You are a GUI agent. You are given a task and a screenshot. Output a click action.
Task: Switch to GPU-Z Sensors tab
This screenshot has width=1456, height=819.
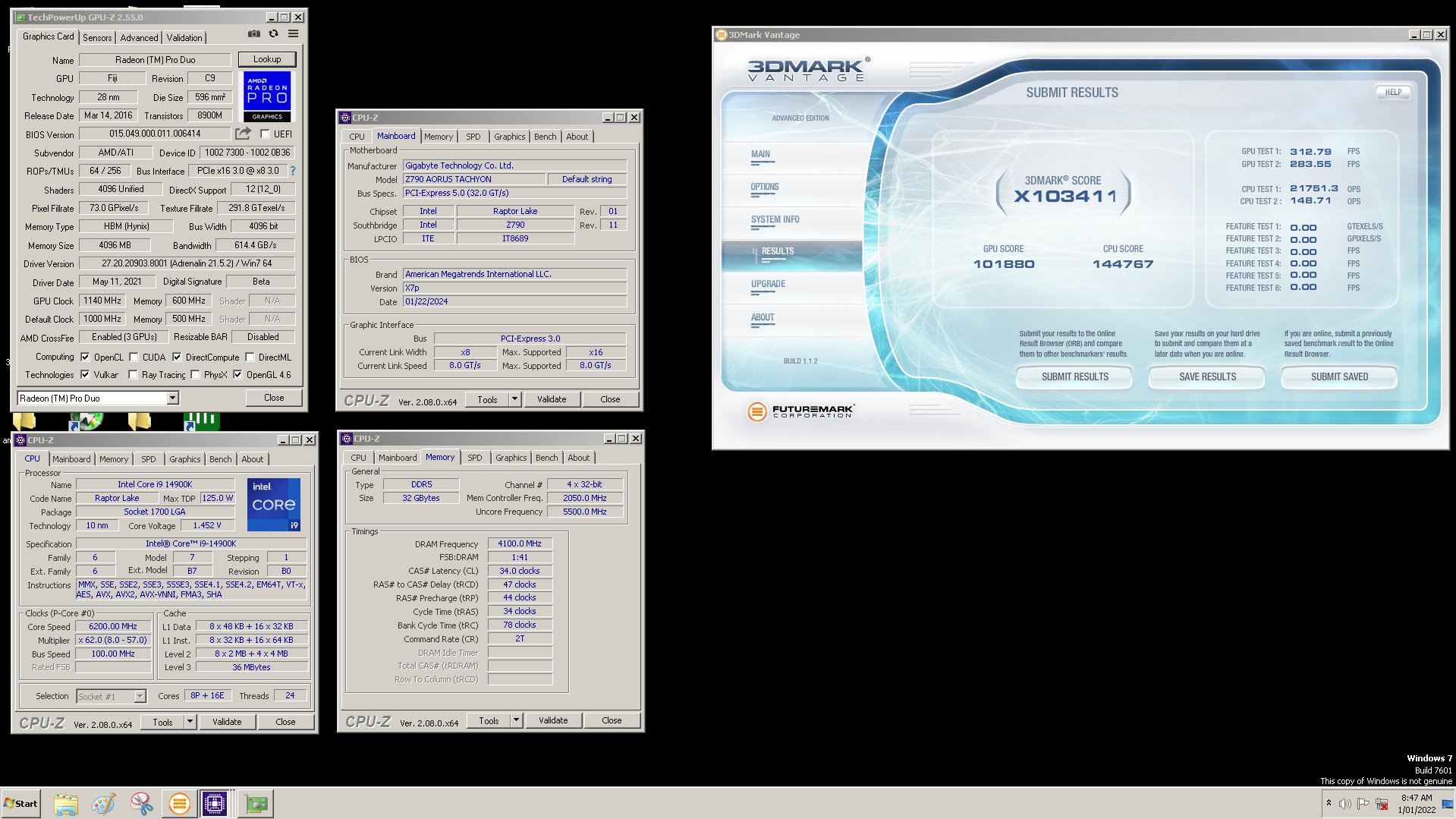pyautogui.click(x=97, y=37)
